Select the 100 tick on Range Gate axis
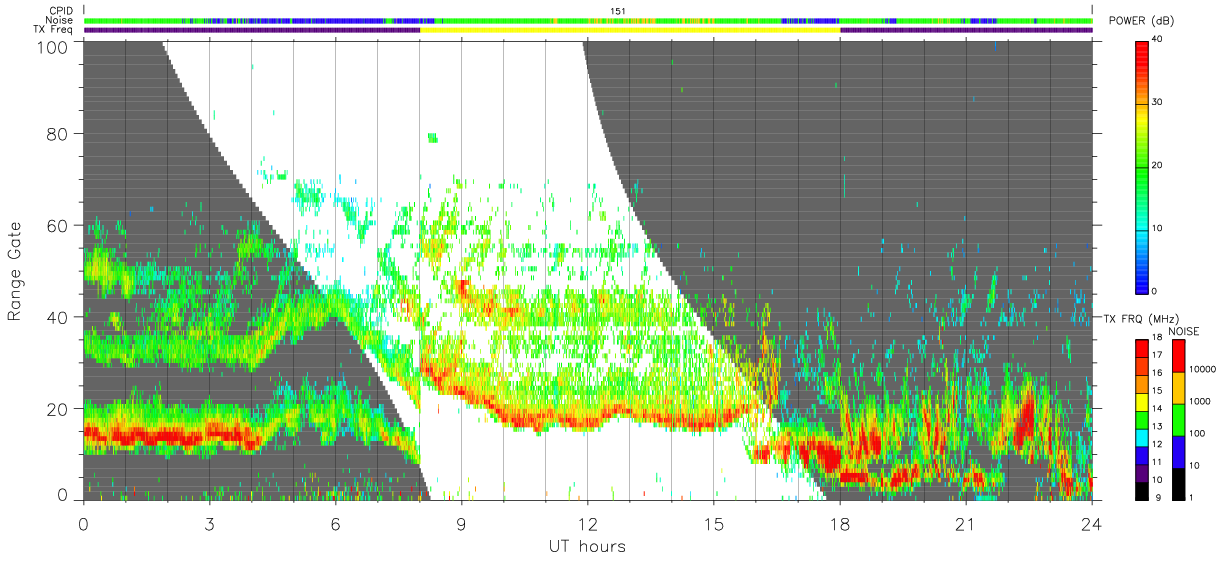This screenshot has height=567, width=1228. click(x=55, y=46)
